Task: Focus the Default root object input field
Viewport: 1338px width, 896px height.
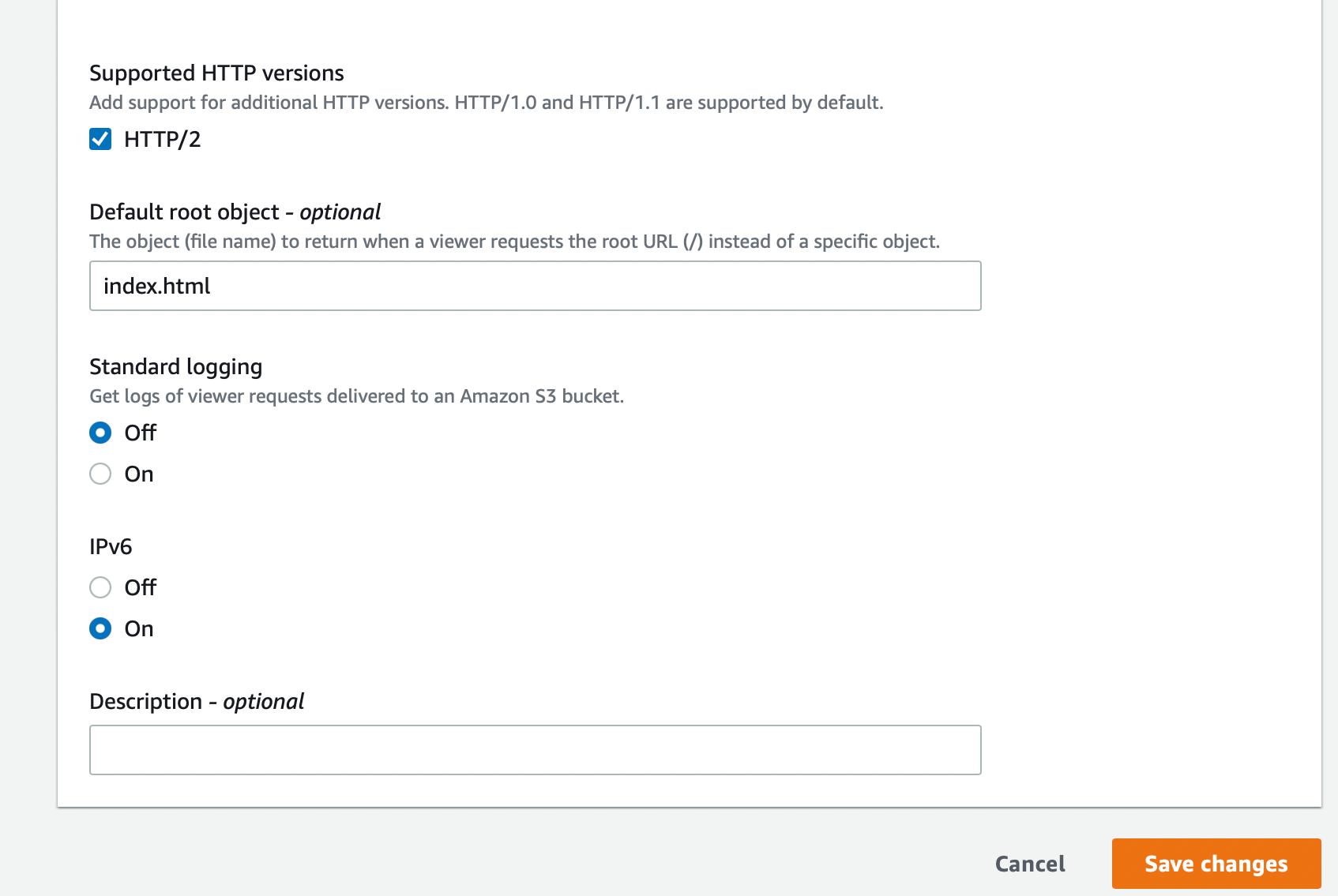Action: pos(535,286)
